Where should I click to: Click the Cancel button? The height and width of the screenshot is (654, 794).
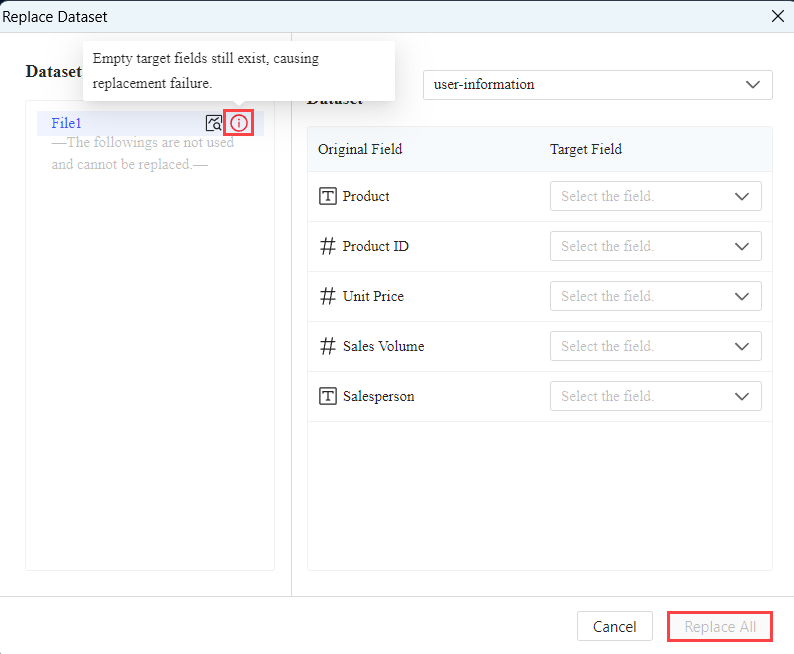click(x=614, y=627)
